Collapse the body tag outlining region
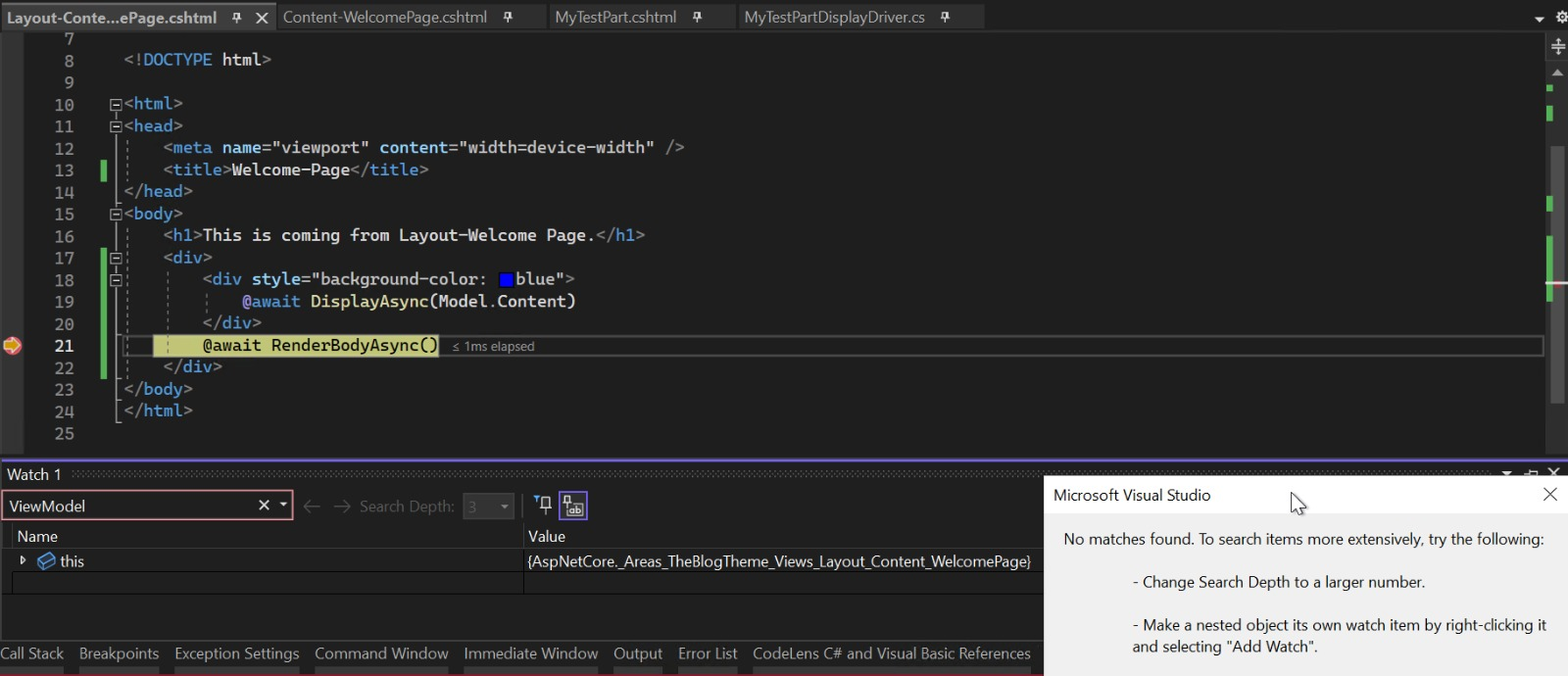Image resolution: width=1568 pixels, height=676 pixels. coord(116,214)
